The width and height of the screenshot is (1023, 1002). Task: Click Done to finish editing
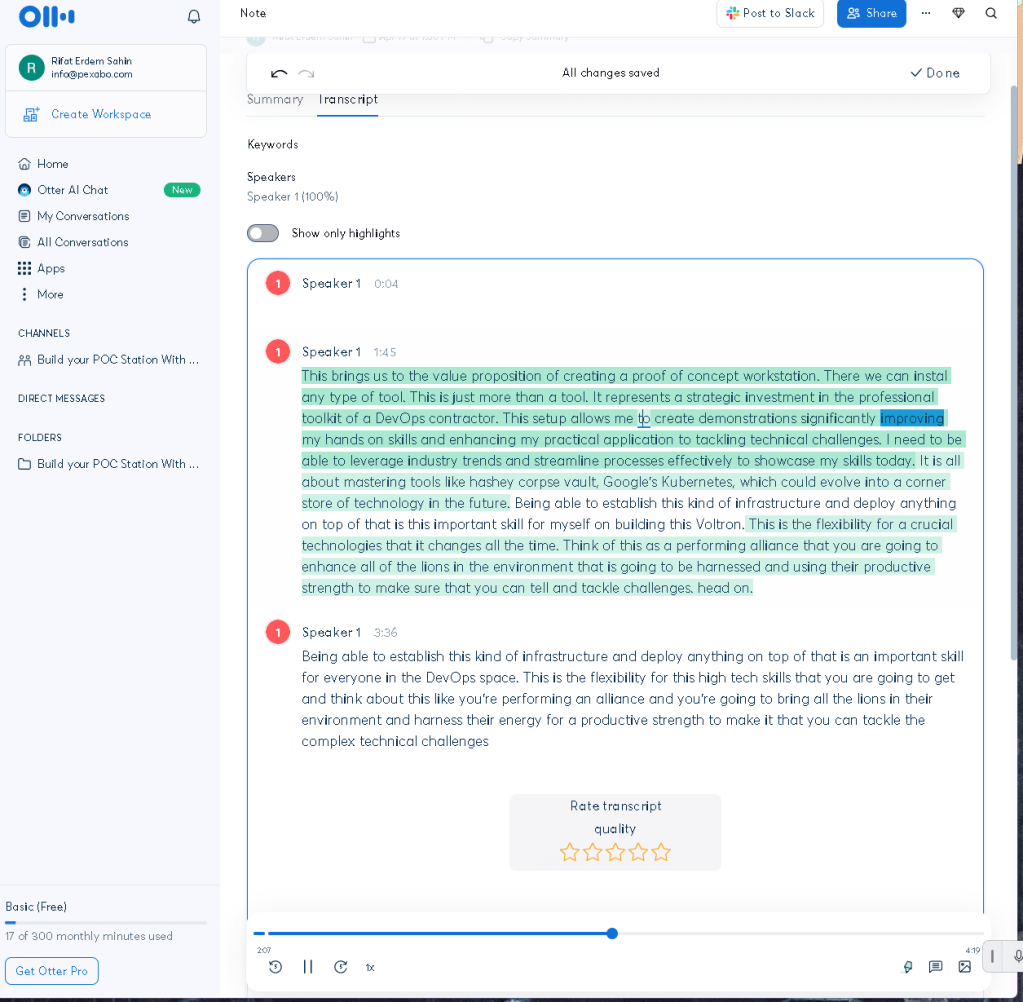click(935, 73)
